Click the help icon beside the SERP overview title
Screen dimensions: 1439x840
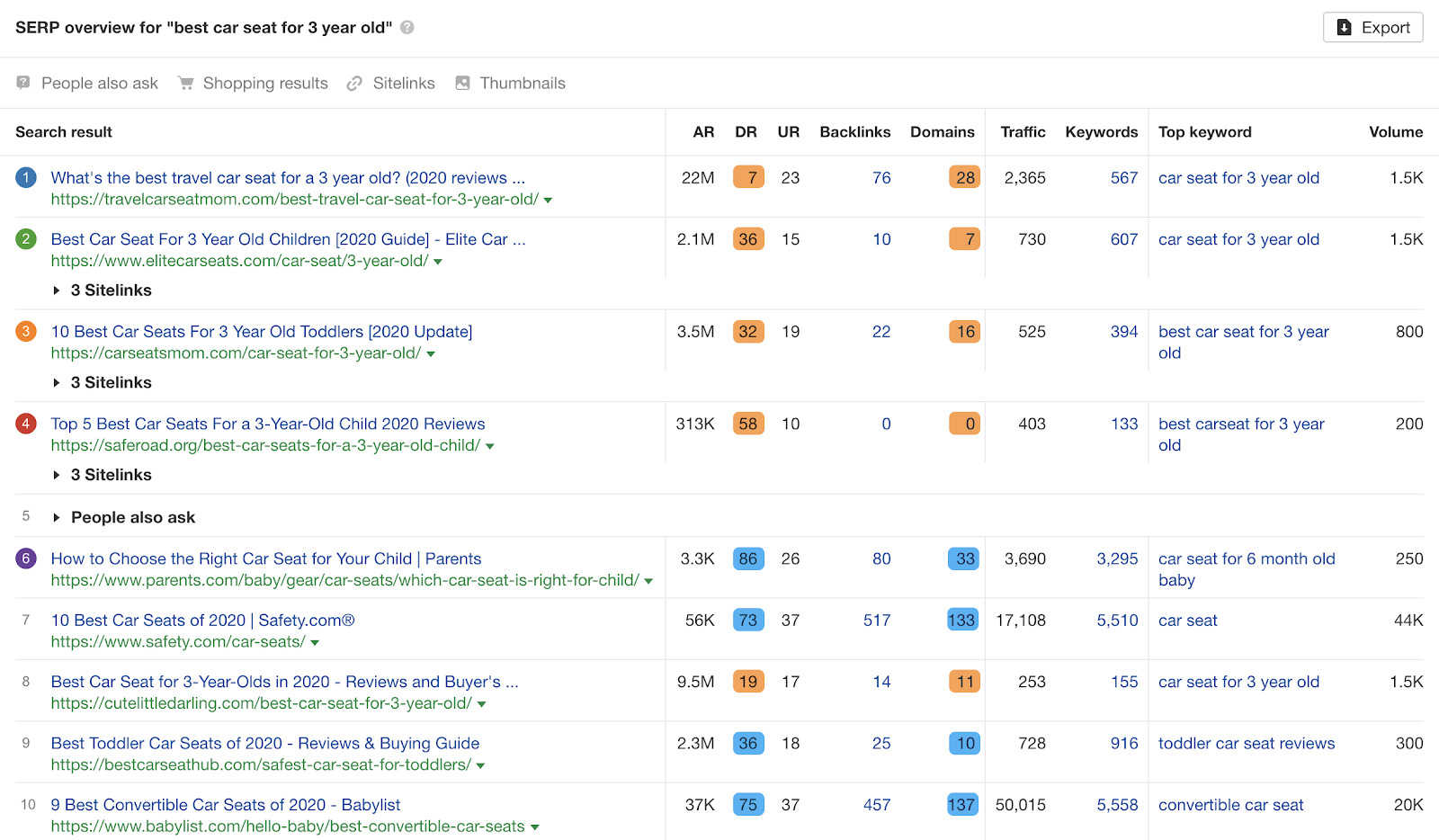[406, 28]
